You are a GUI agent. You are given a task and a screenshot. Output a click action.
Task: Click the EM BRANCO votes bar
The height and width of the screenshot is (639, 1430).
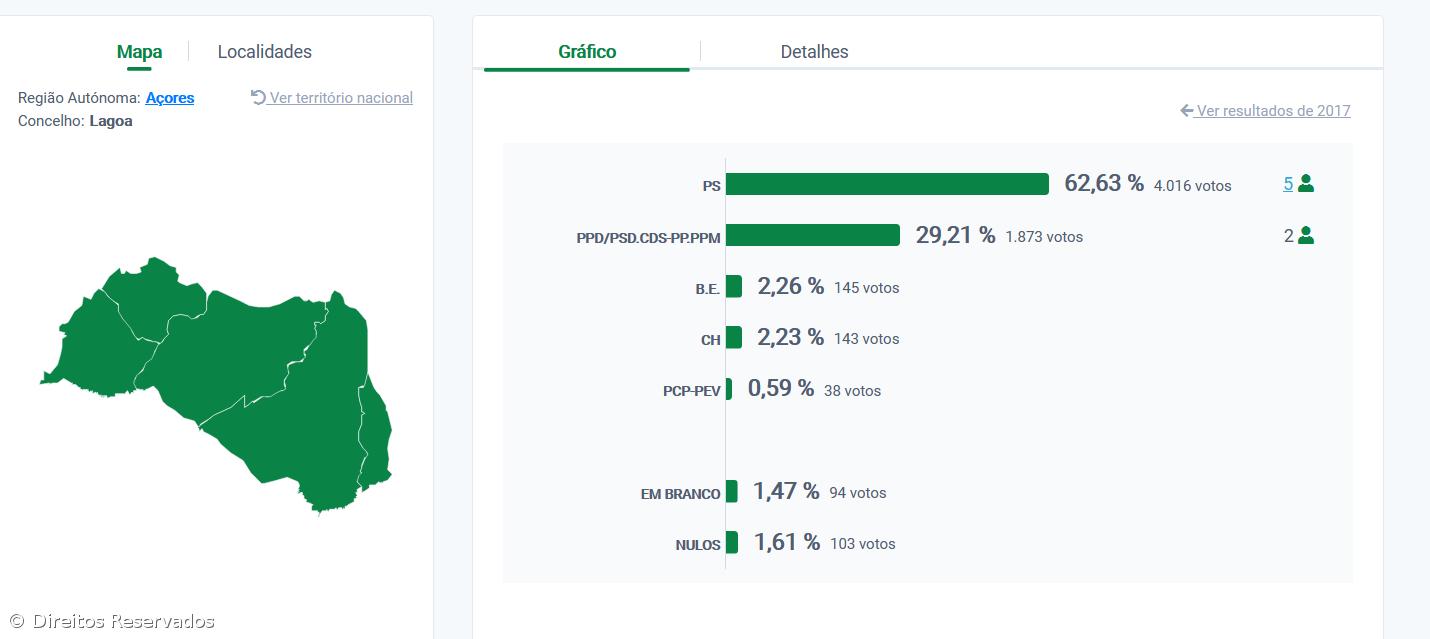click(x=732, y=492)
